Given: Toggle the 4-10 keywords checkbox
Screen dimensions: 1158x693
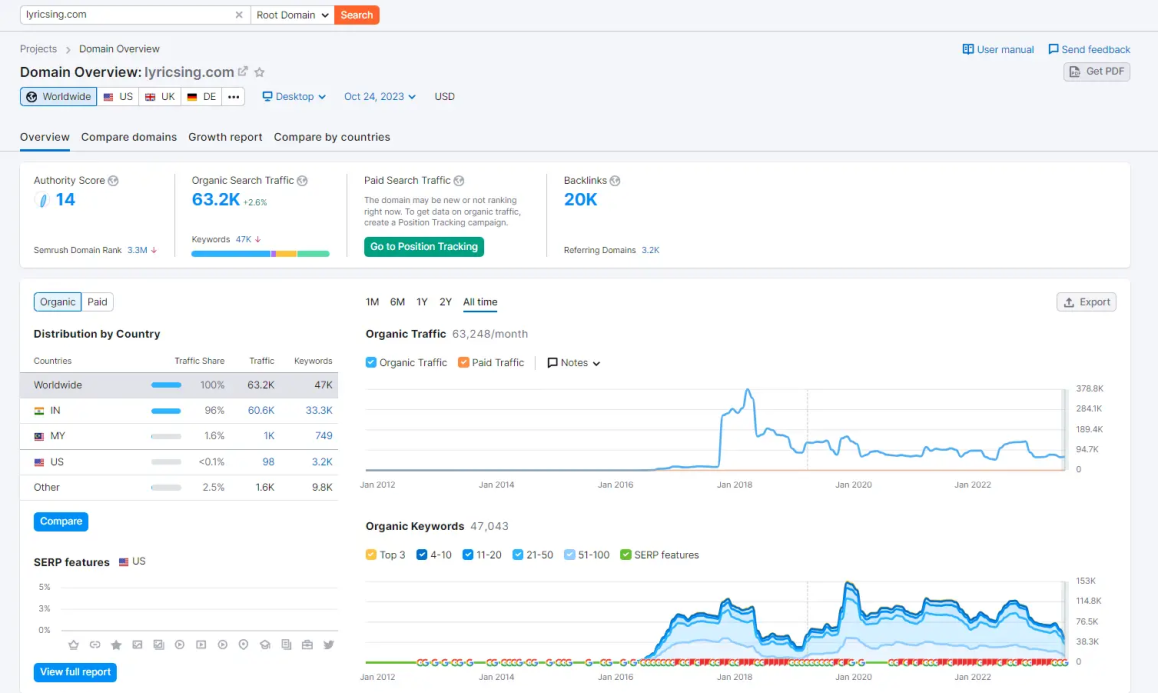Looking at the screenshot, I should coord(422,555).
